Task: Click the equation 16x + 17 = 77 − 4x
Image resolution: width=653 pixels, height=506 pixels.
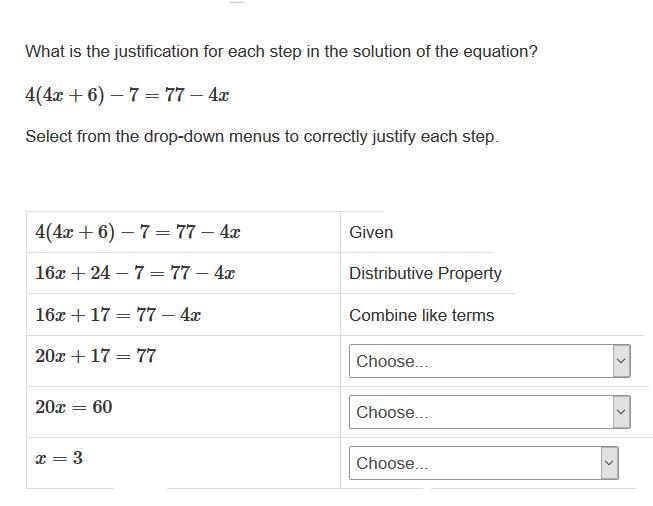Action: point(118,315)
